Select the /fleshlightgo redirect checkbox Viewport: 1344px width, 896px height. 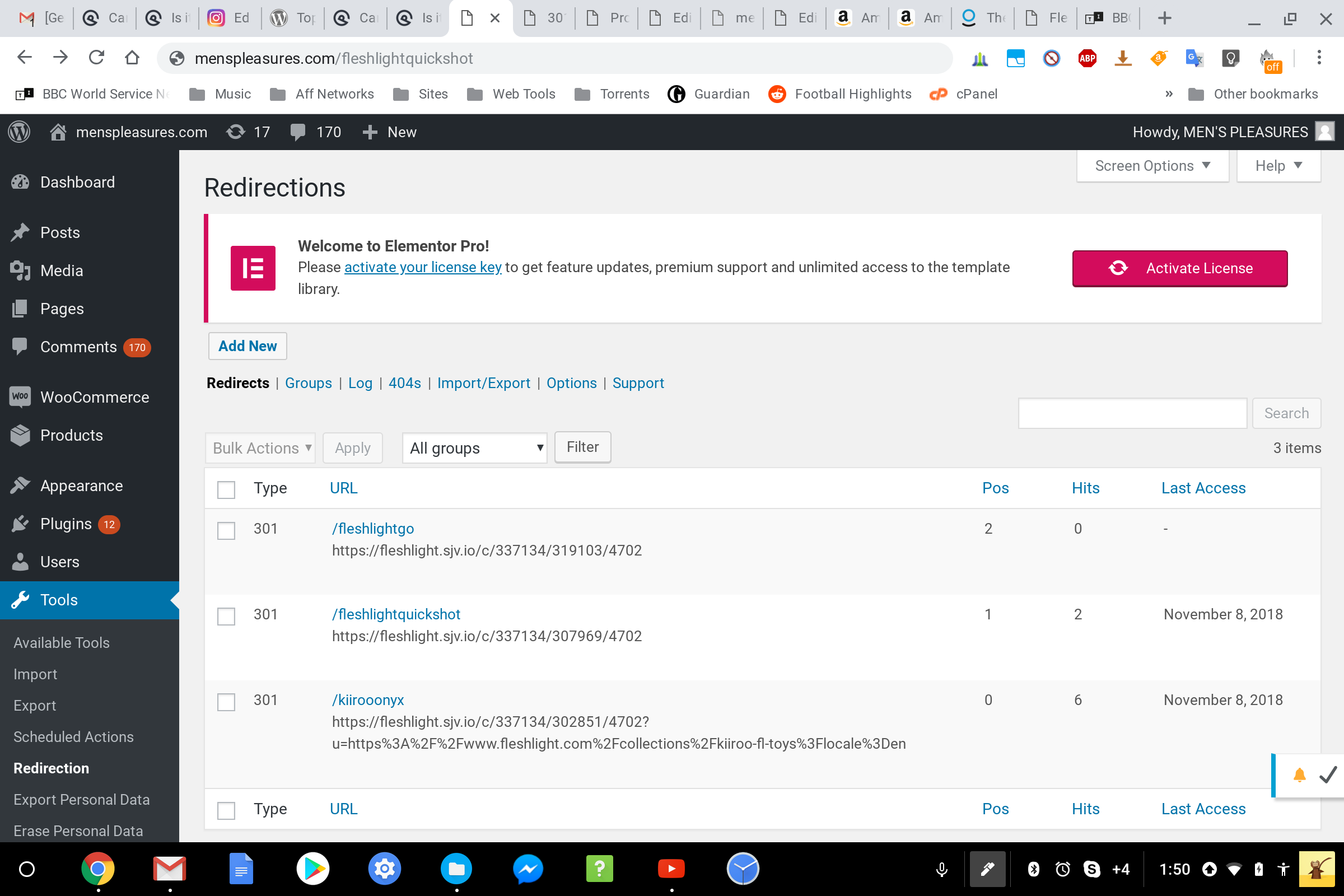point(226,530)
